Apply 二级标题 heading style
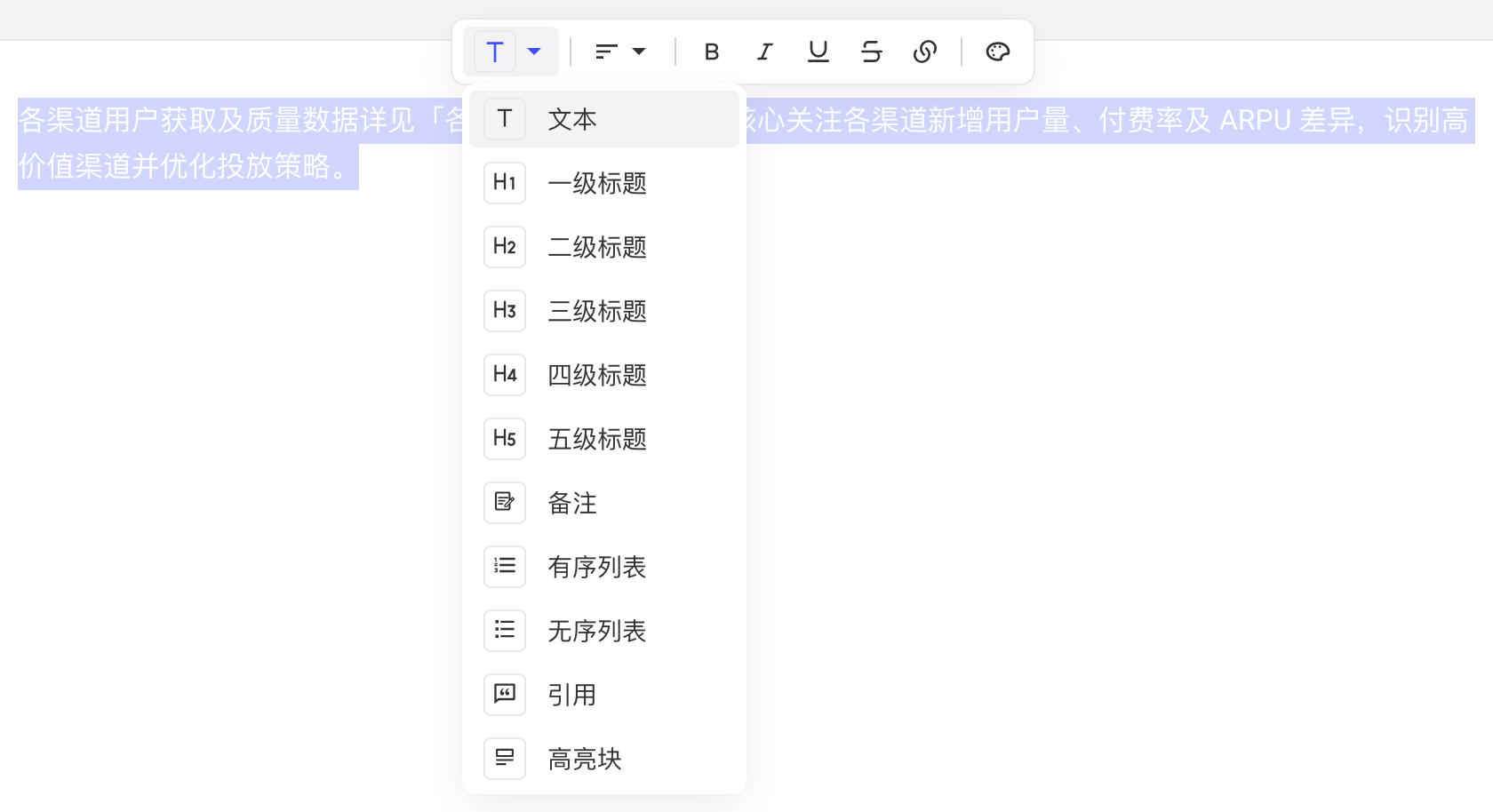Screen dimensions: 1493x812 pos(604,247)
